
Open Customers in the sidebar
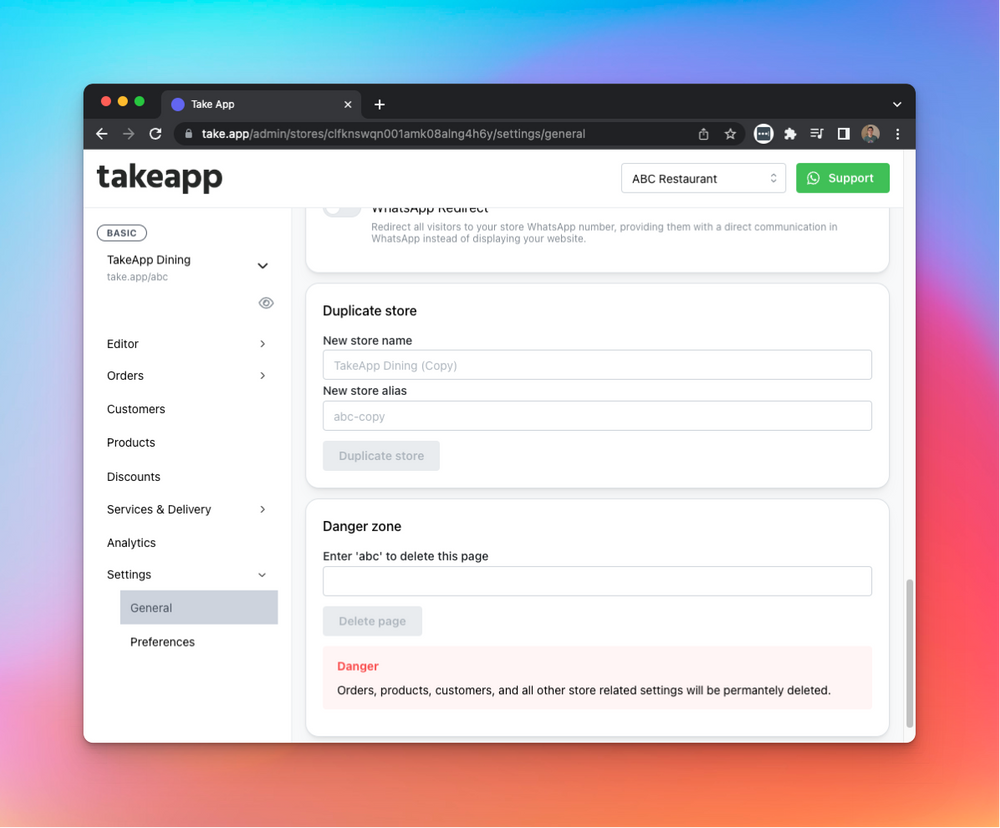click(136, 409)
